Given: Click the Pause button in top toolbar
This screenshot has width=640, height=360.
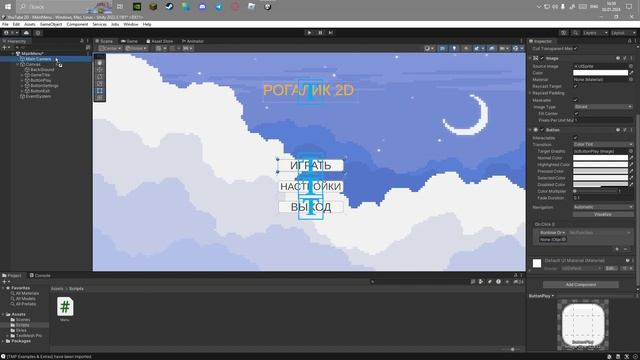Looking at the screenshot, I should point(320,33).
